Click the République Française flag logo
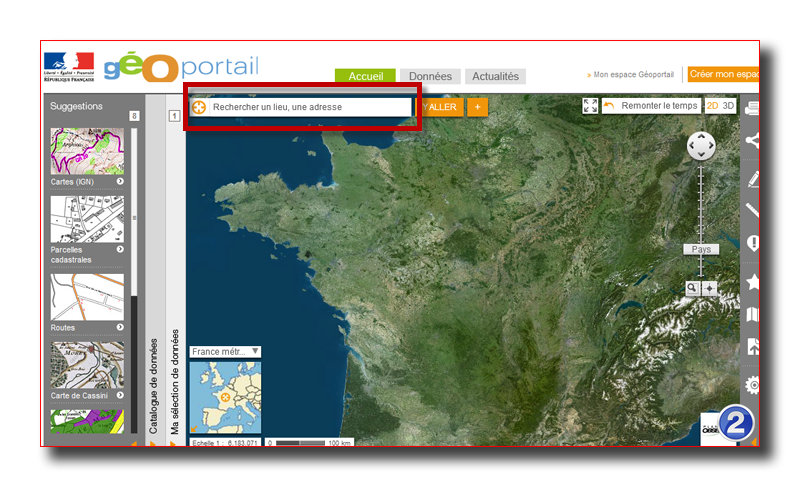This screenshot has width=800, height=487. click(69, 67)
